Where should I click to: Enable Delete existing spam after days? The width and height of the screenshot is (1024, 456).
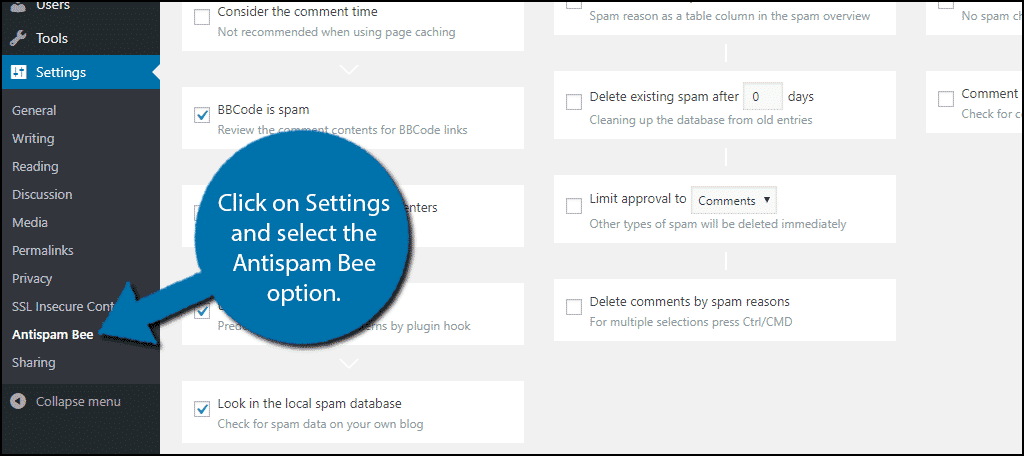coord(574,102)
